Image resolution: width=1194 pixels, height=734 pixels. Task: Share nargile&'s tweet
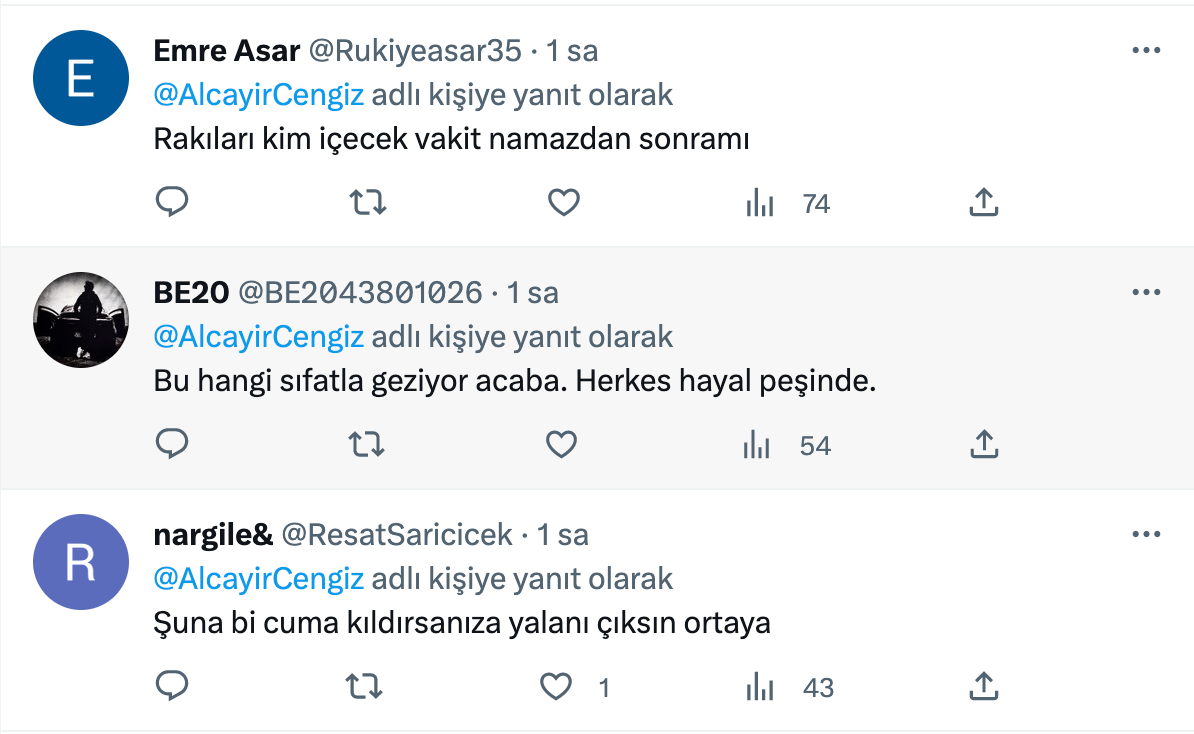click(x=984, y=686)
